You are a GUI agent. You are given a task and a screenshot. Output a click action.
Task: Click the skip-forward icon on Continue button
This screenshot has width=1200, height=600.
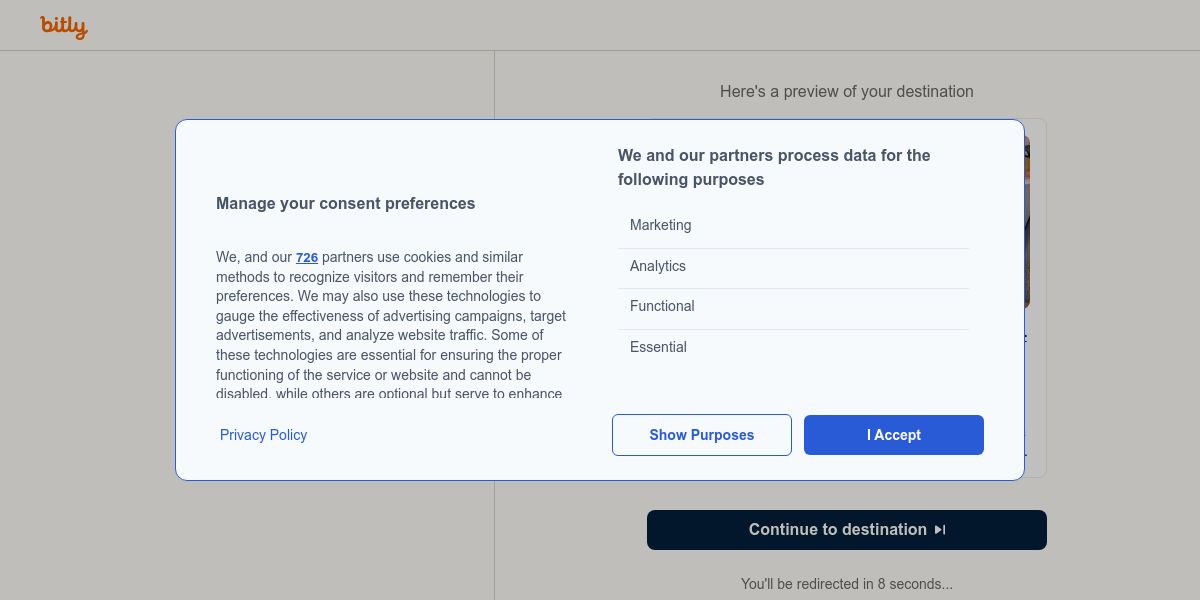pos(940,530)
